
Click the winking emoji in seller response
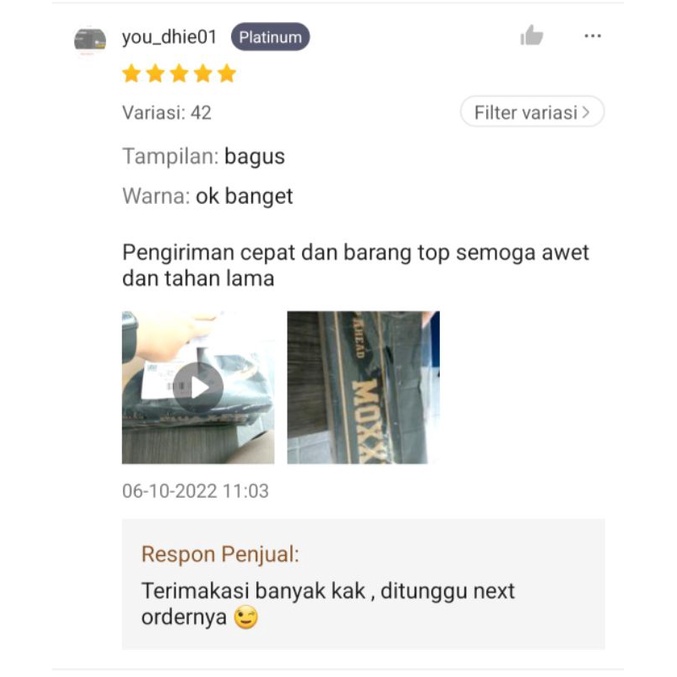pyautogui.click(x=246, y=617)
